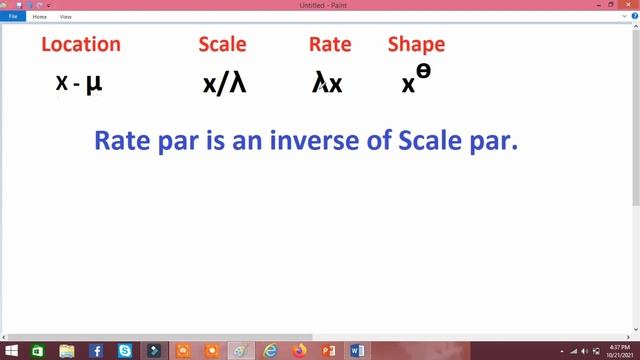The image size is (640, 360).
Task: Switch to the Home ribbon tab
Action: click(x=40, y=17)
